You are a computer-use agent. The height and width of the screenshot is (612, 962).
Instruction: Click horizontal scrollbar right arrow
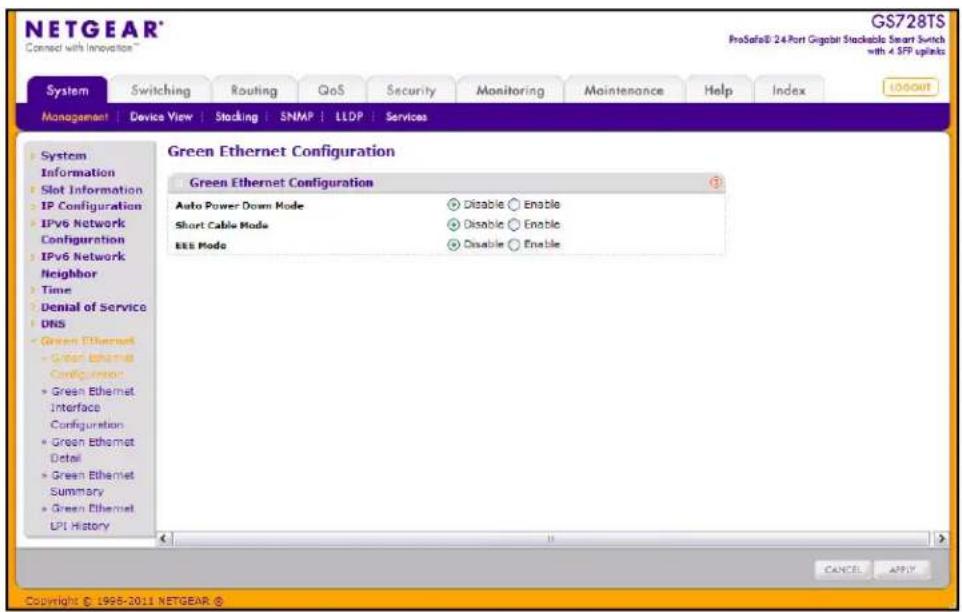(941, 539)
